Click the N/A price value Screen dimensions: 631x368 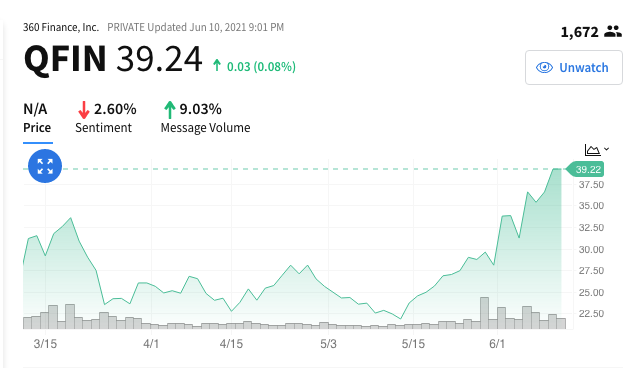coord(35,109)
